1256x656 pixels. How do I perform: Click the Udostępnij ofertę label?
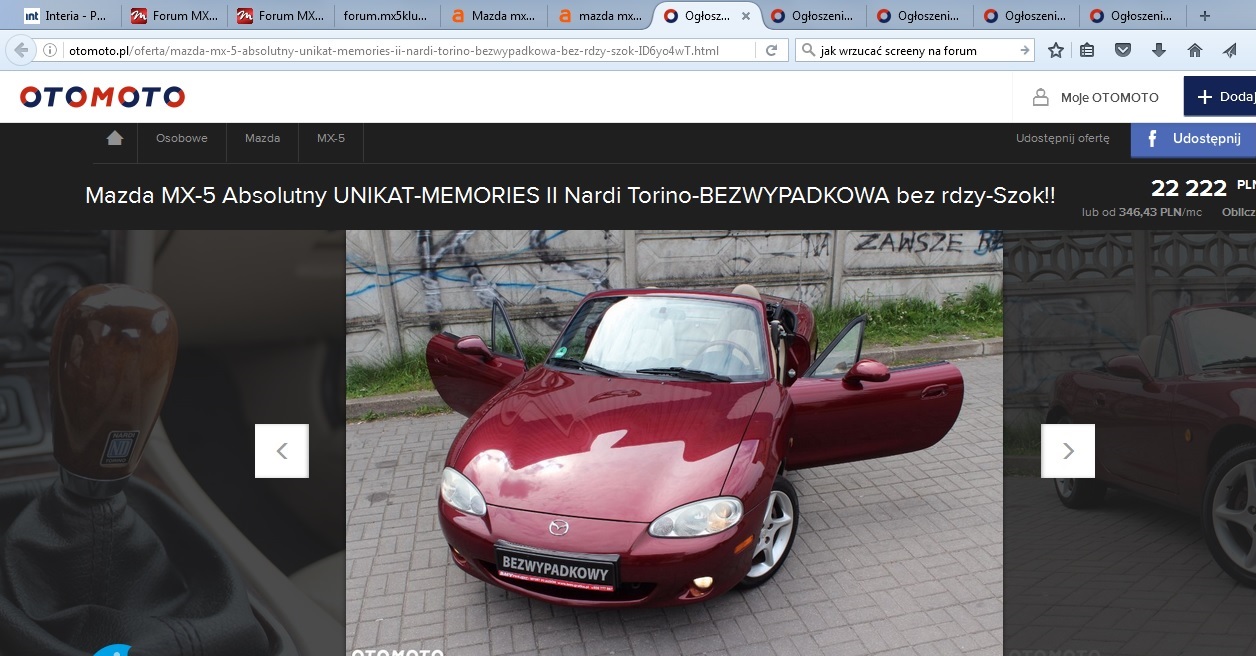pyautogui.click(x=1063, y=139)
